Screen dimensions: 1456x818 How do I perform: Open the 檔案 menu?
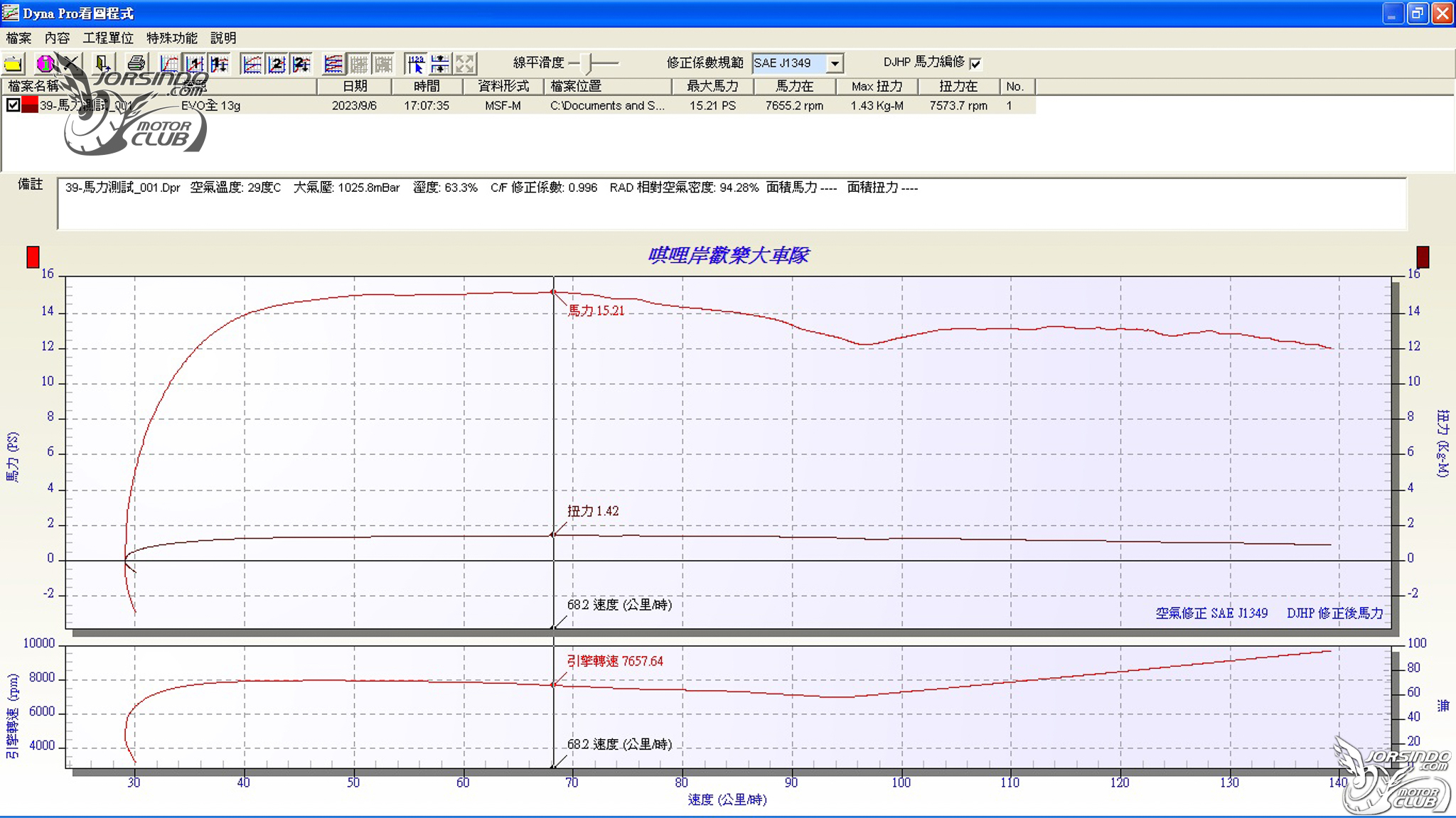click(18, 38)
